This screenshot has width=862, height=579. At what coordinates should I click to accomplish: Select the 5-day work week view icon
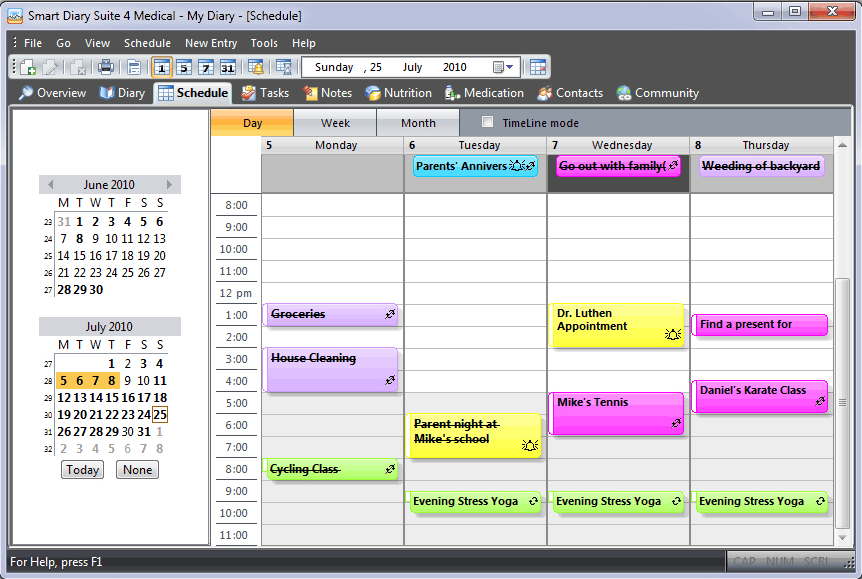(184, 67)
